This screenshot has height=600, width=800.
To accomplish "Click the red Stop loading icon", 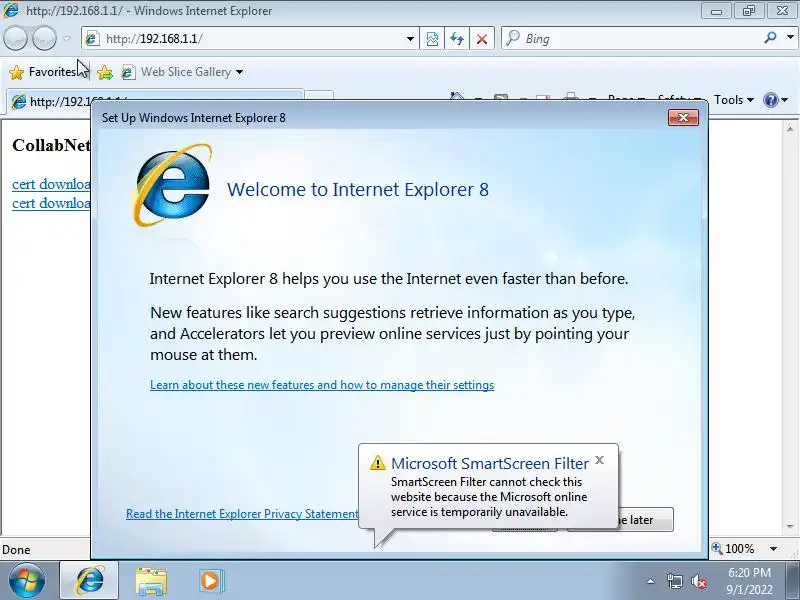I will point(481,39).
